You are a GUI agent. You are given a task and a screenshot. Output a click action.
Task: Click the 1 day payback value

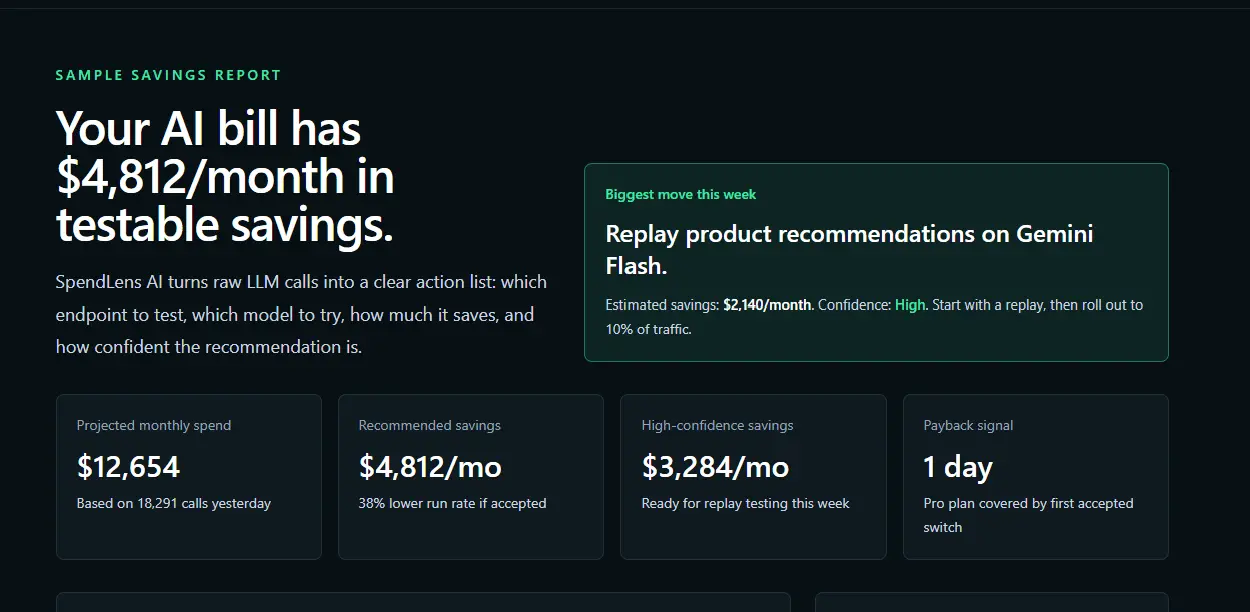tap(958, 467)
